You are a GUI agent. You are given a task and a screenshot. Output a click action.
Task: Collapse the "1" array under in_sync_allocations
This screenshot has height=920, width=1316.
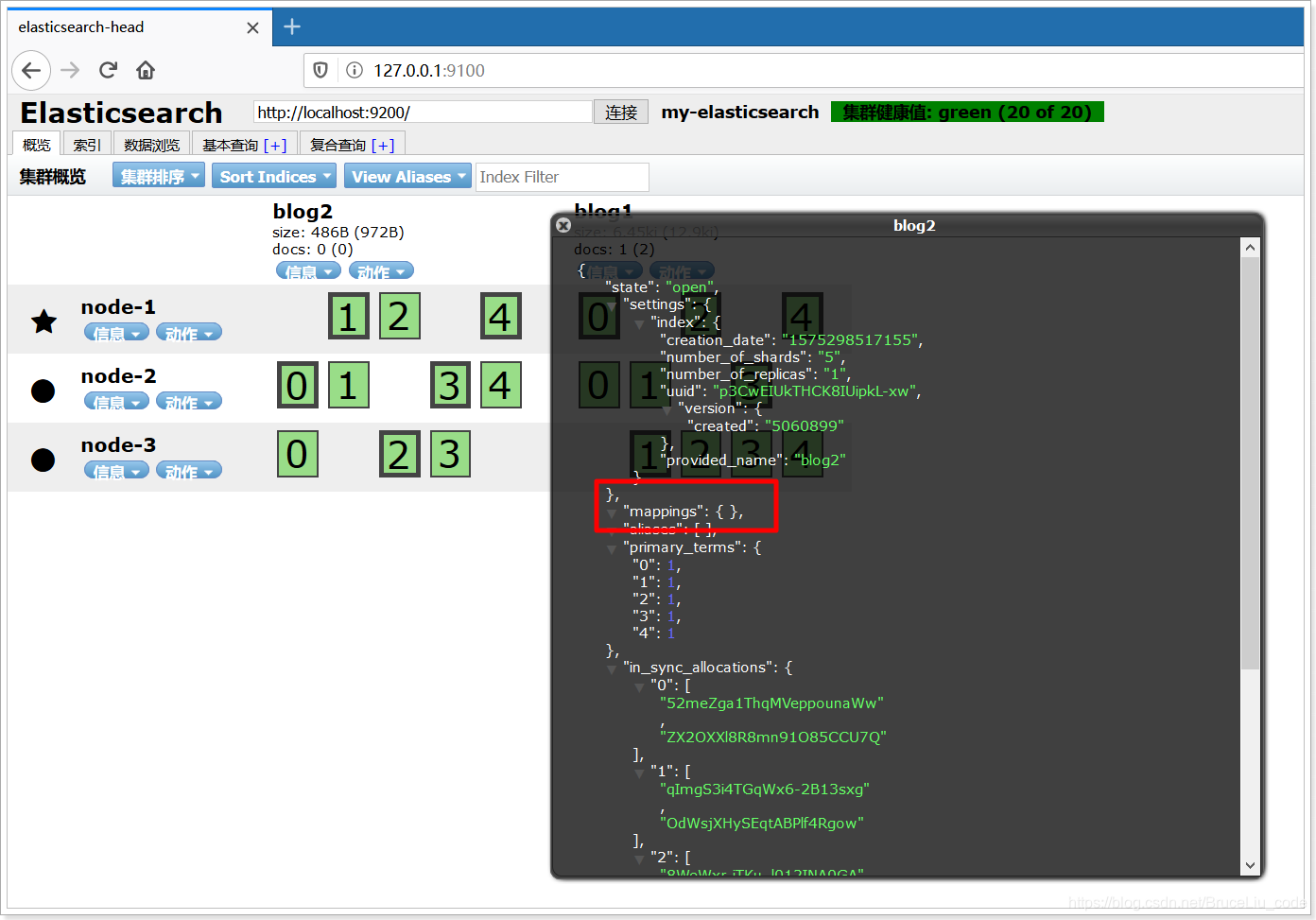[639, 772]
